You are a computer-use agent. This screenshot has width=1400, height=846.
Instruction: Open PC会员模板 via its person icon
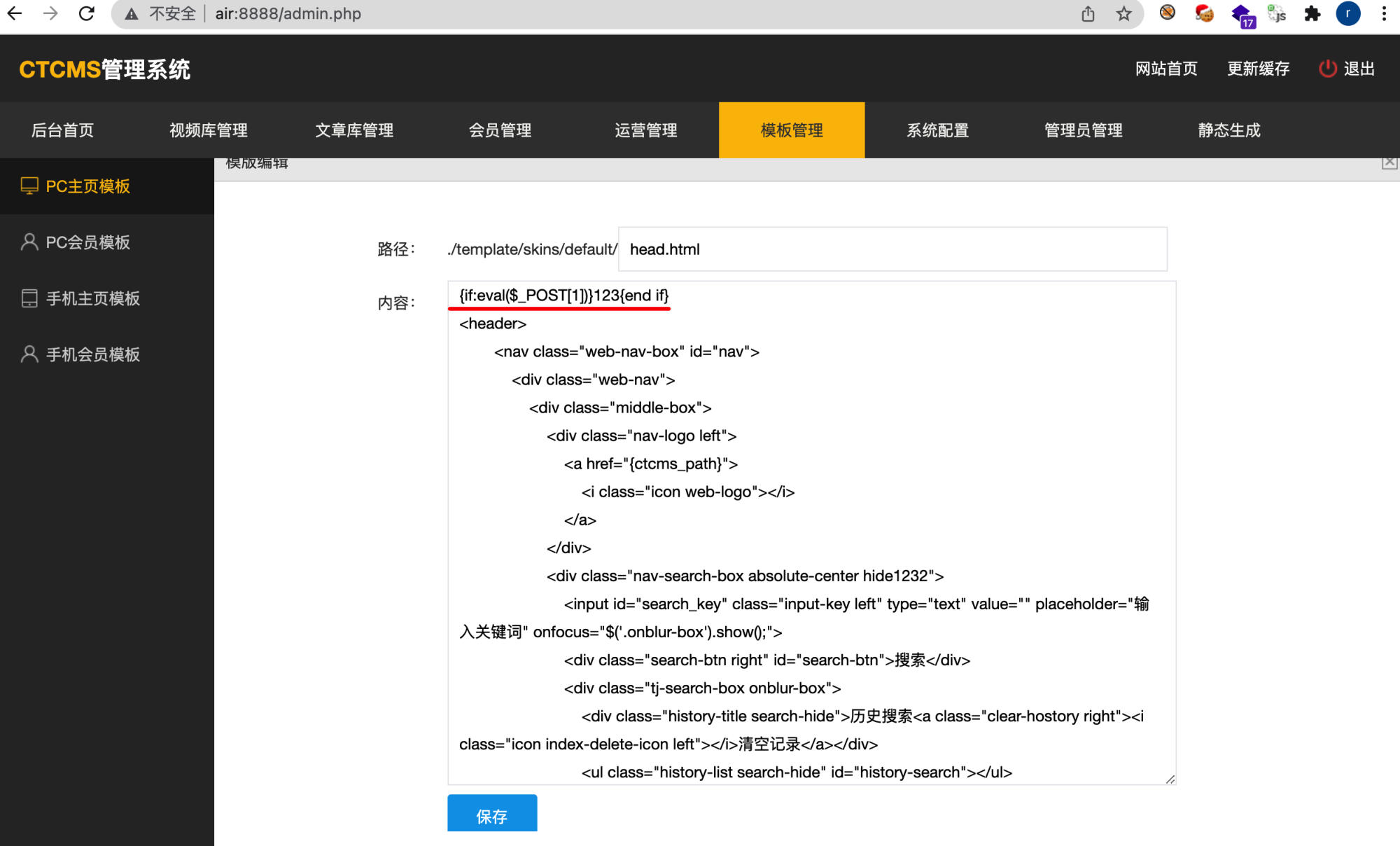(x=29, y=242)
